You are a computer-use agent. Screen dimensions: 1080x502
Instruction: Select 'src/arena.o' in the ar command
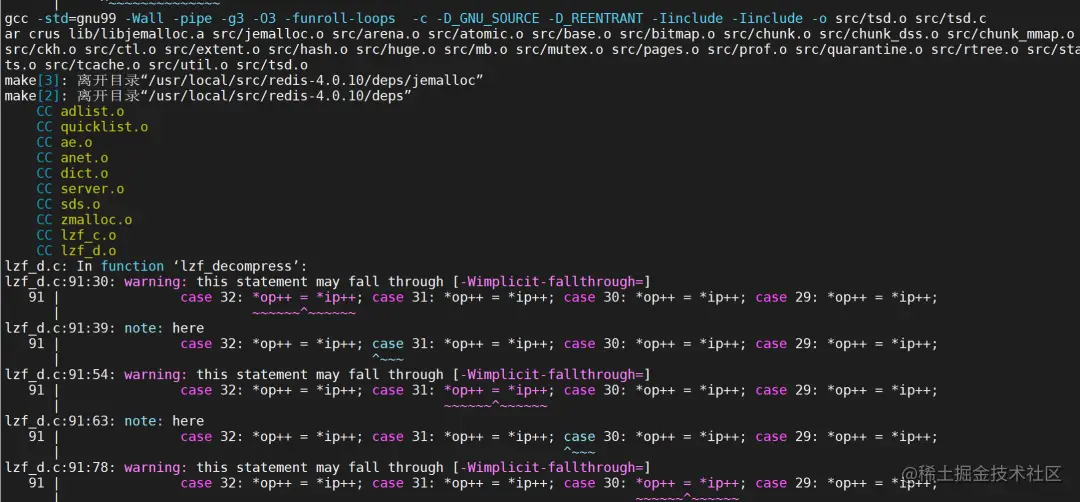coord(375,34)
